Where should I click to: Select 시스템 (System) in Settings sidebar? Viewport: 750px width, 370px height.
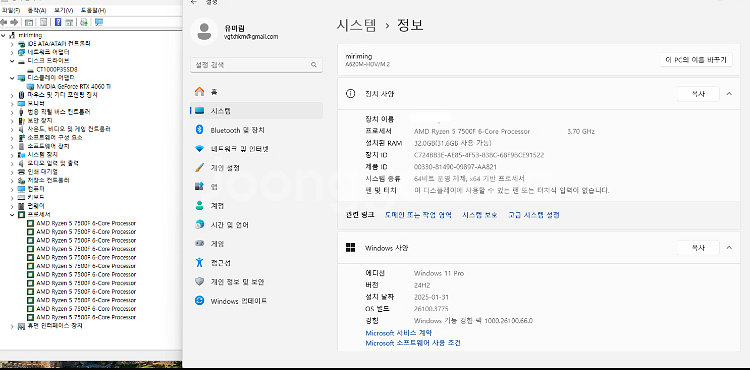click(x=256, y=110)
